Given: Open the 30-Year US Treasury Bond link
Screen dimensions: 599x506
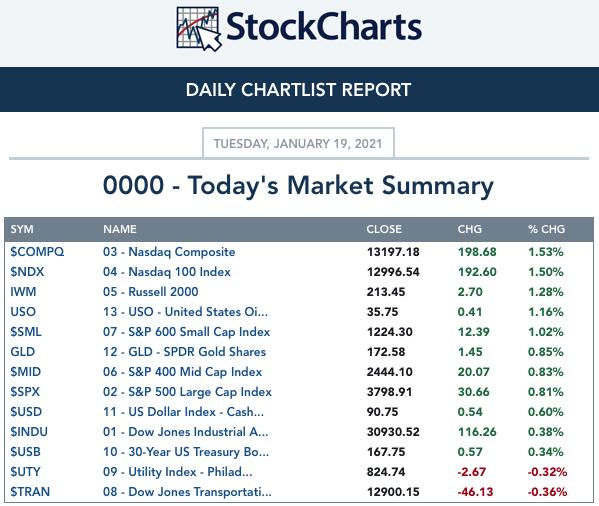Looking at the screenshot, I should point(186,452).
